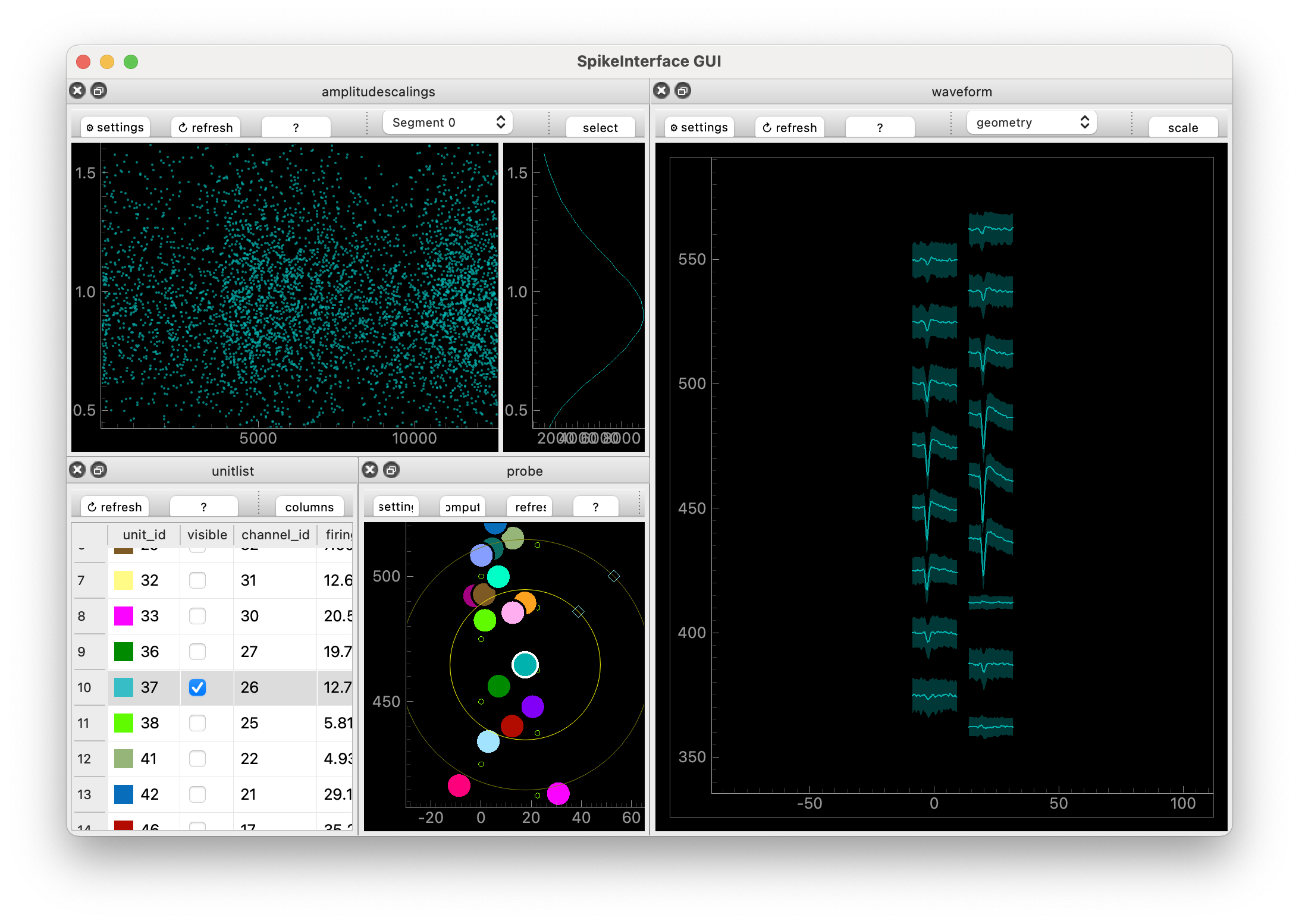Click the blue swatch of unit 42
This screenshot has height=924, width=1299.
pyautogui.click(x=124, y=794)
